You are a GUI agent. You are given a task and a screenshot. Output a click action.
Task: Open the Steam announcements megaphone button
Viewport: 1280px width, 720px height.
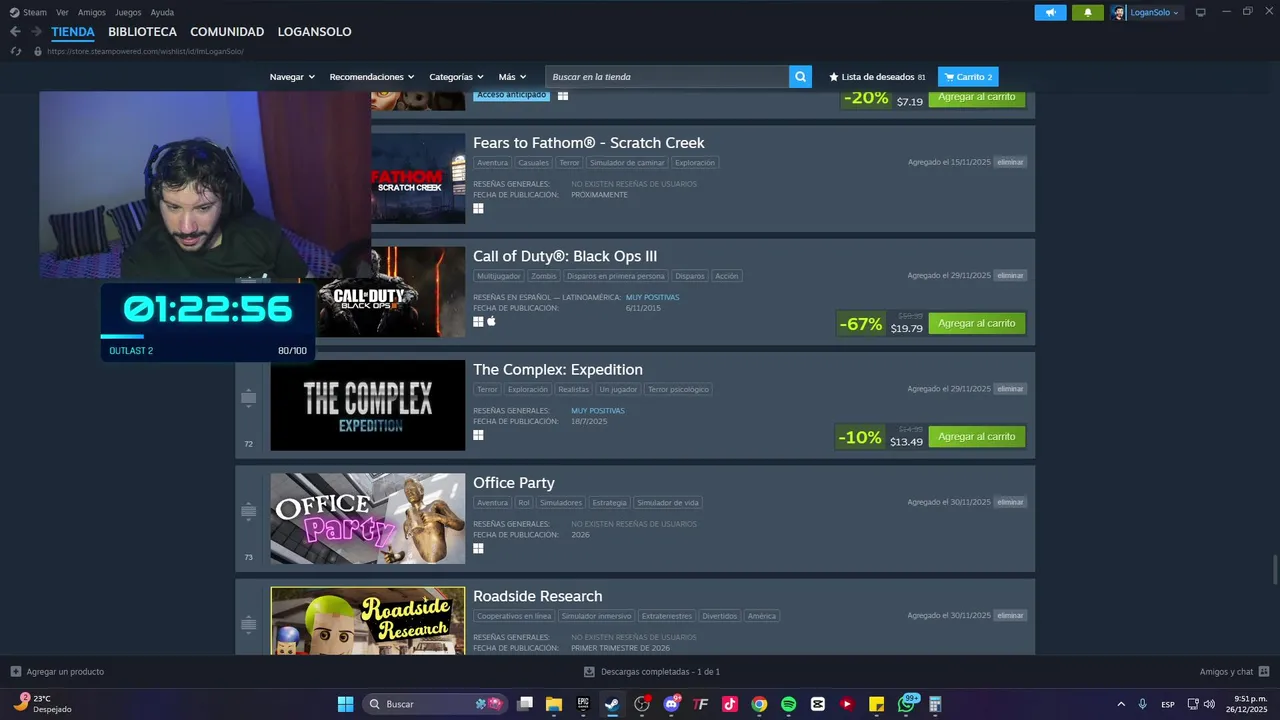click(x=1050, y=12)
